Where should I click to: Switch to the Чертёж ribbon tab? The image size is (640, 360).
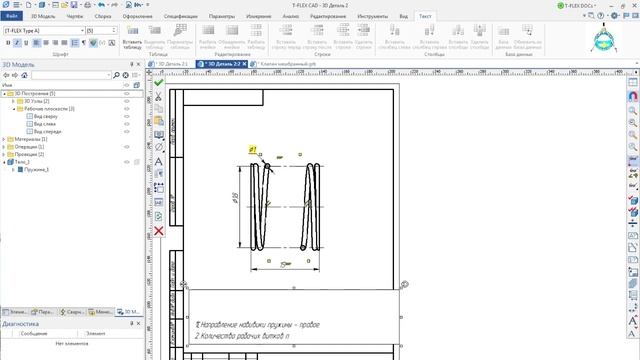[75, 16]
